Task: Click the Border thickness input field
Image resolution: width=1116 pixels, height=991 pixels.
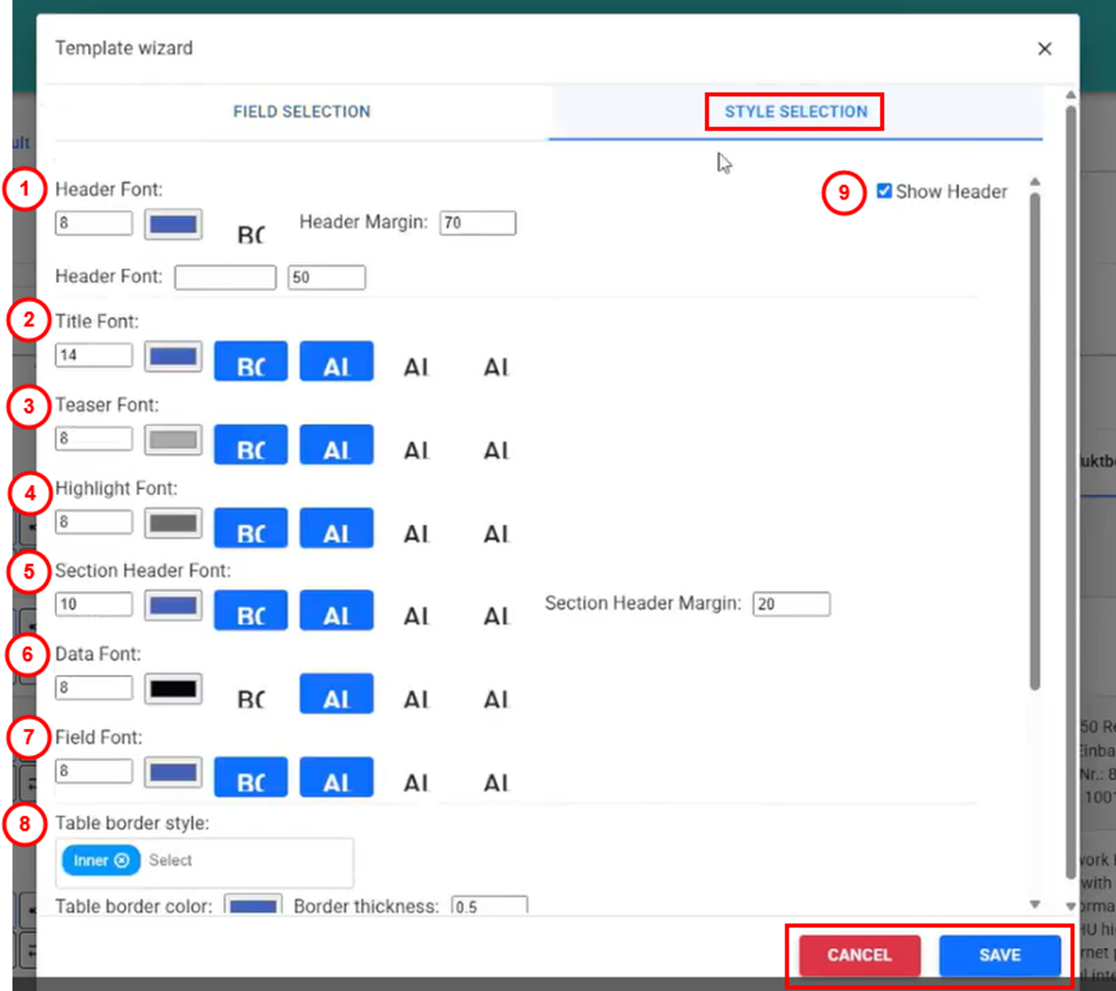Action: tap(489, 906)
